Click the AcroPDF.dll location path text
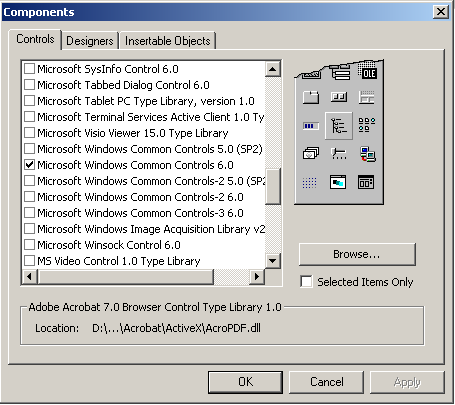 (176, 328)
